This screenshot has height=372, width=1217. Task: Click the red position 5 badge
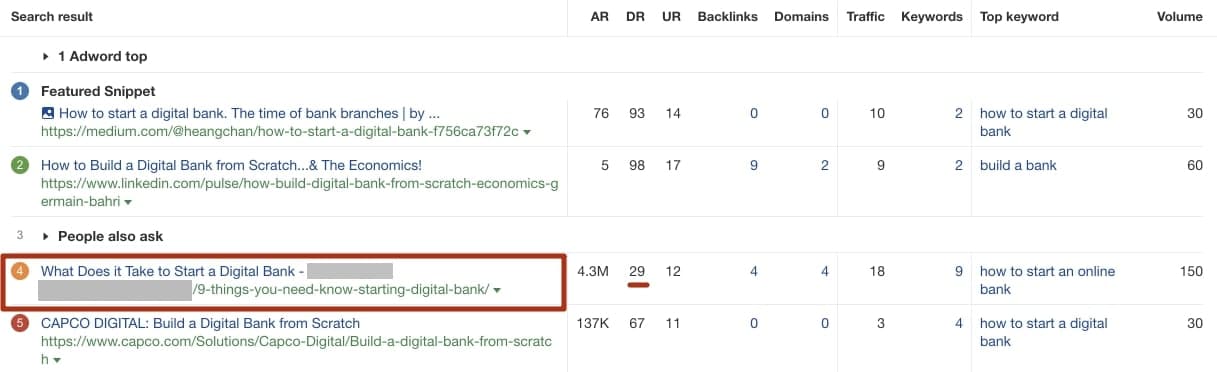(x=20, y=323)
